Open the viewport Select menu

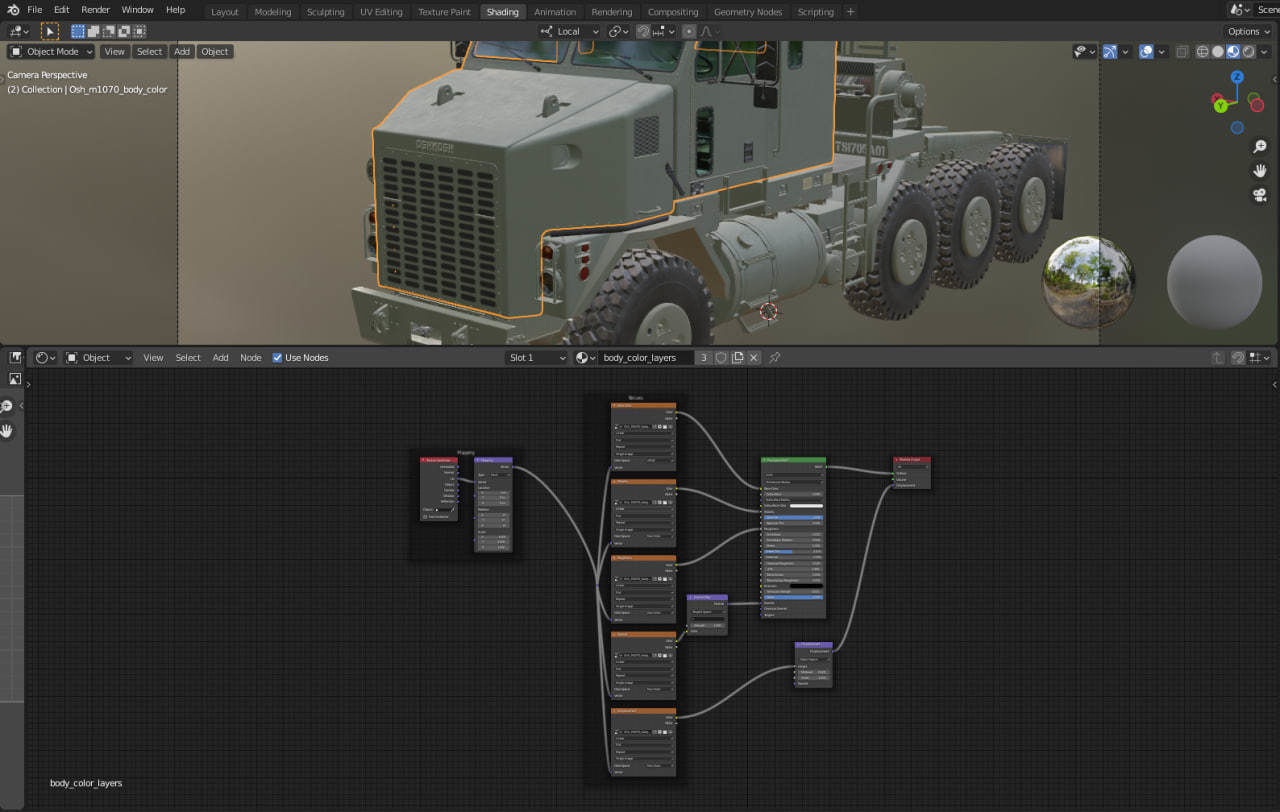coord(149,51)
